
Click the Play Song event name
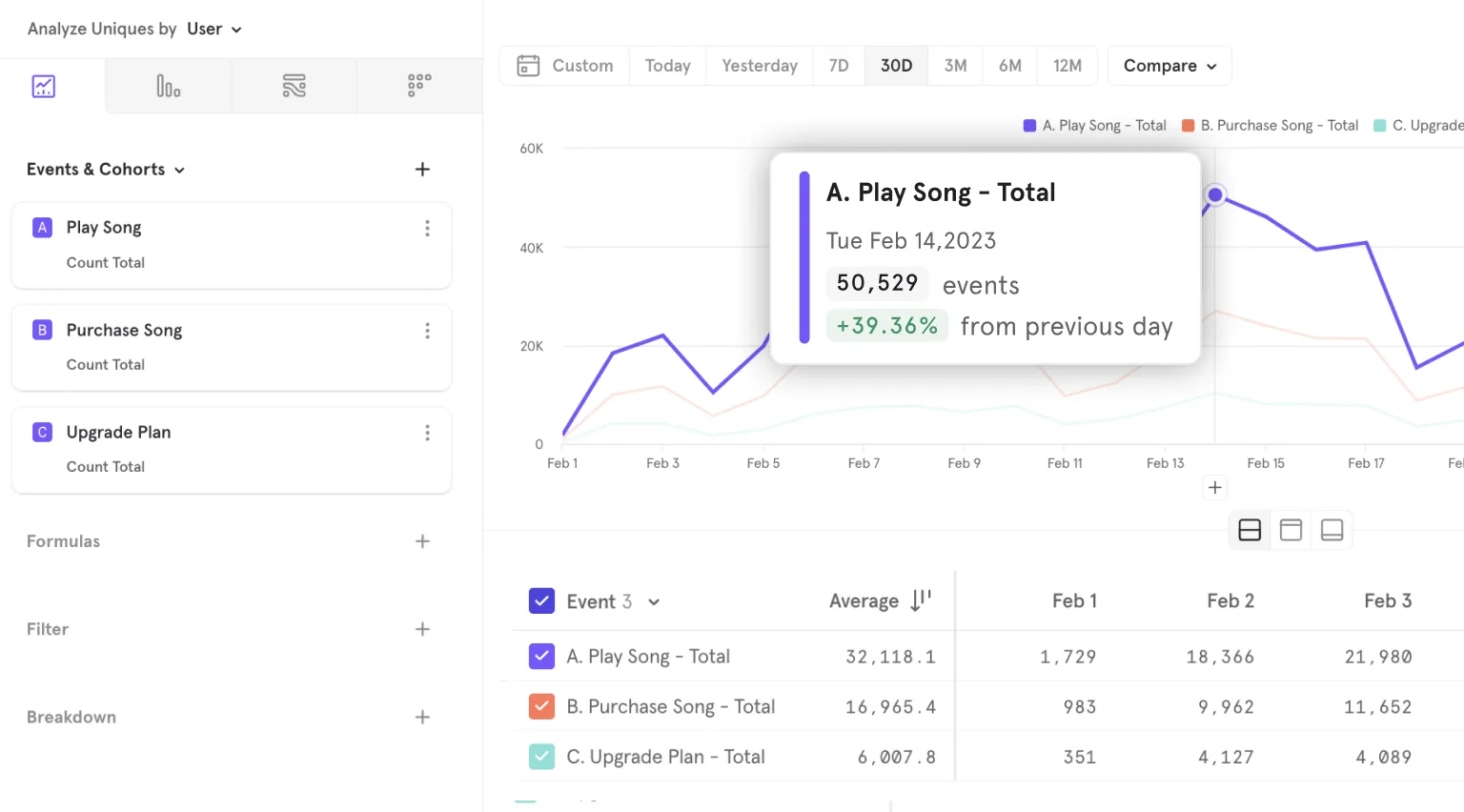(x=104, y=228)
